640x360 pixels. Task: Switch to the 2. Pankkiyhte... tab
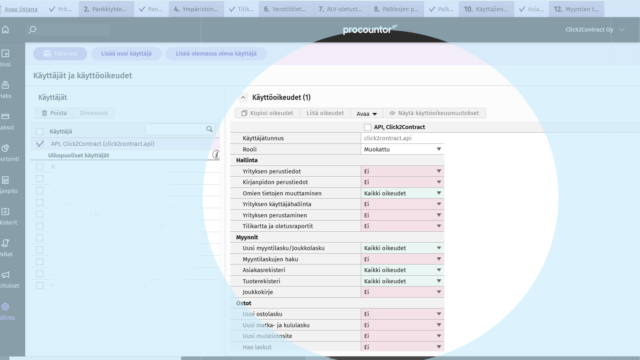click(106, 9)
